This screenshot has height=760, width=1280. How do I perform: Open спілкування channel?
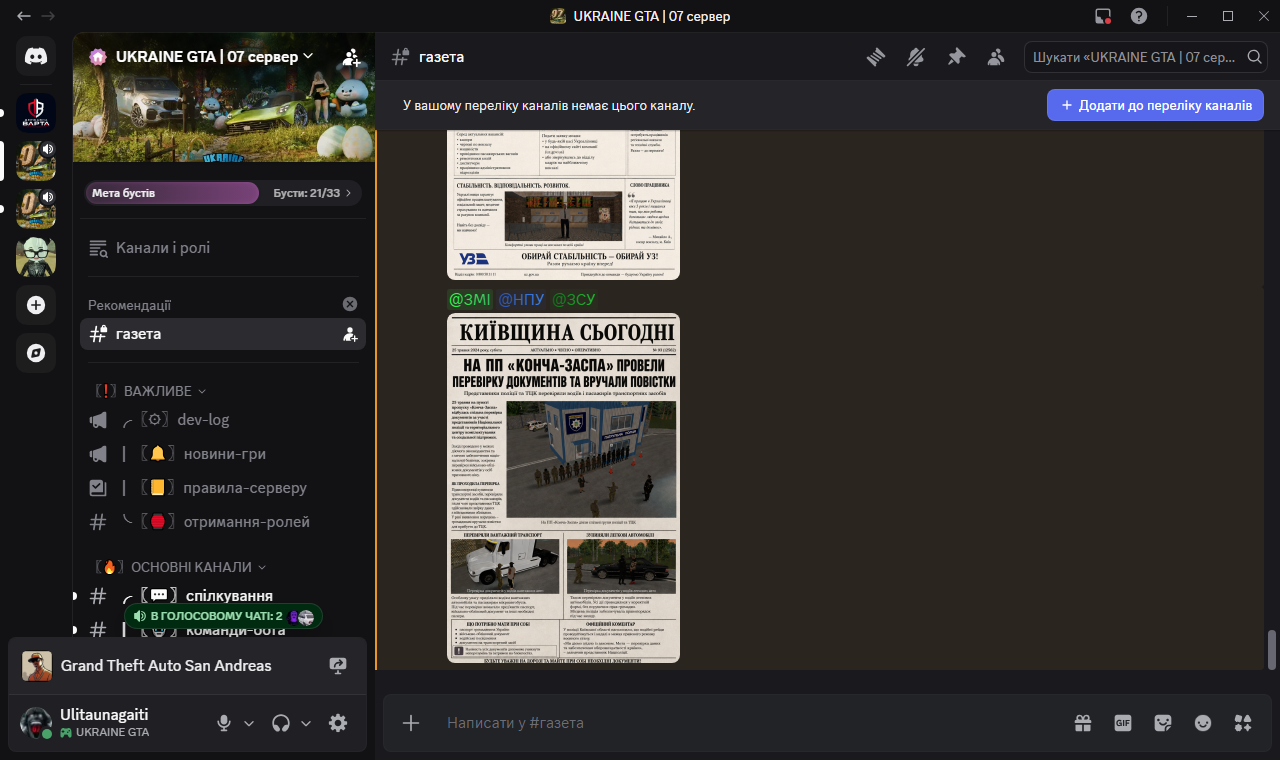click(x=222, y=596)
